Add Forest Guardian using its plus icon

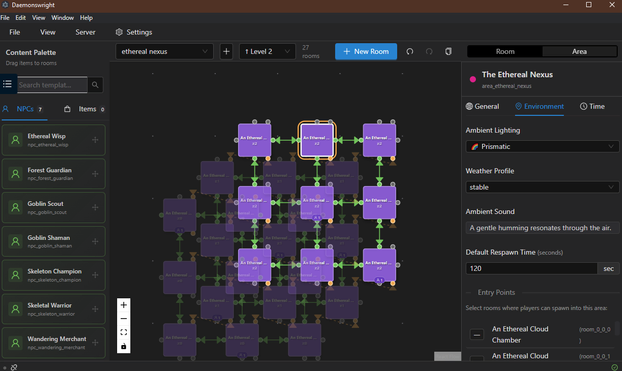(95, 174)
